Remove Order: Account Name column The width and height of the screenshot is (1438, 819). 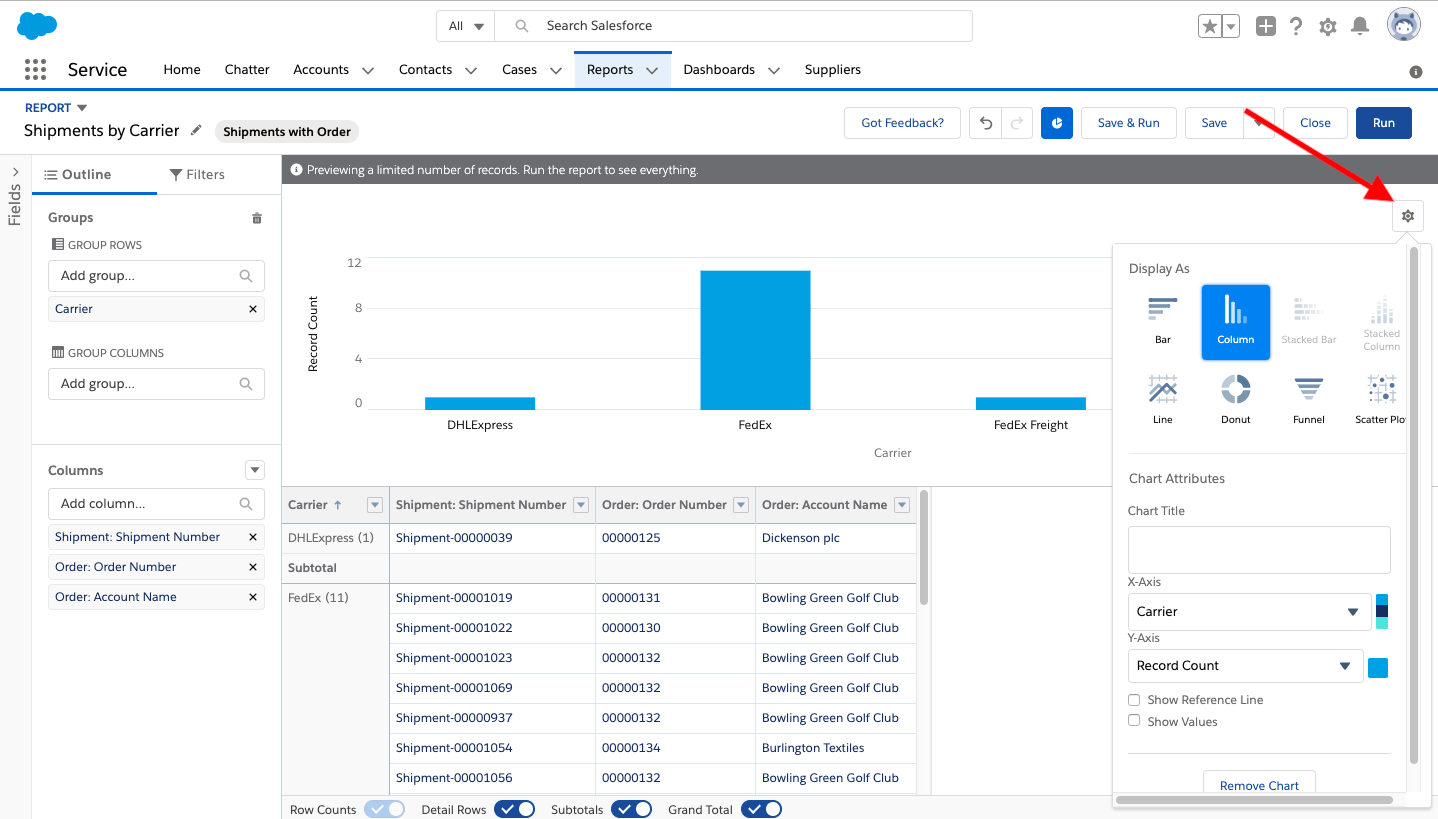253,597
